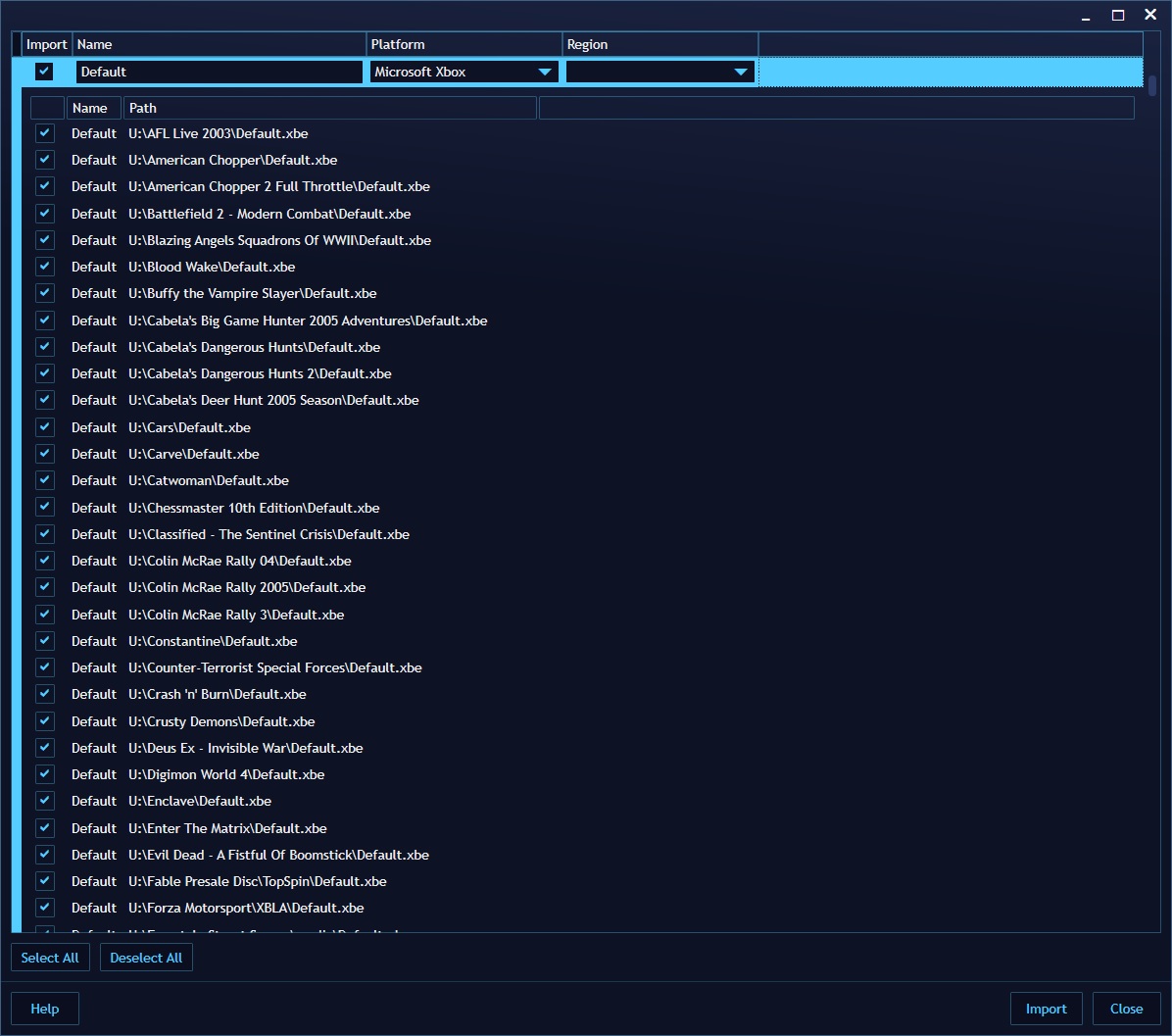
Task: Toggle the master Import checkbox
Action: tap(44, 71)
